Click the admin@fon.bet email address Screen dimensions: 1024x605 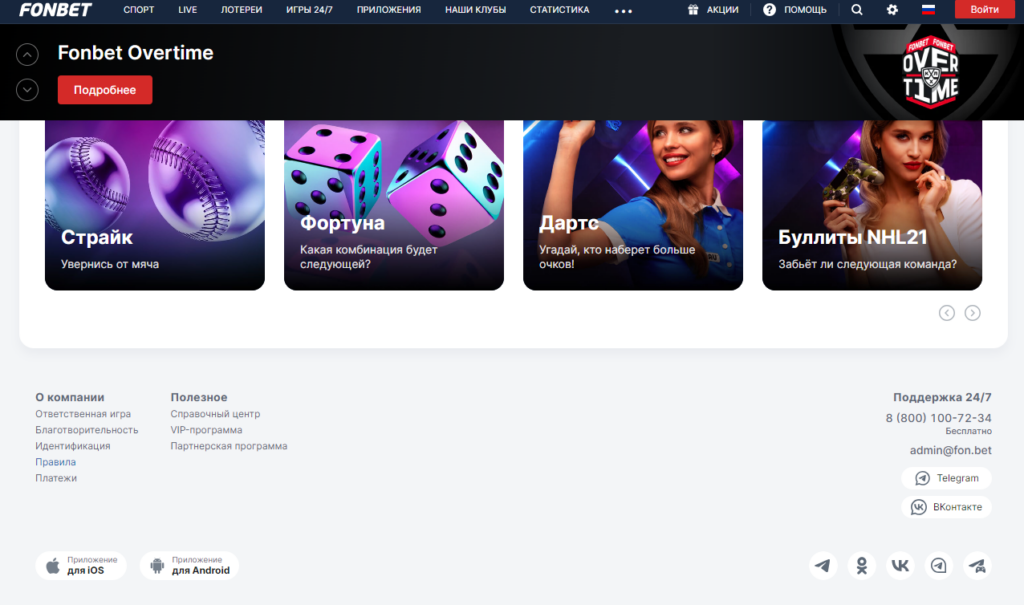(x=950, y=450)
